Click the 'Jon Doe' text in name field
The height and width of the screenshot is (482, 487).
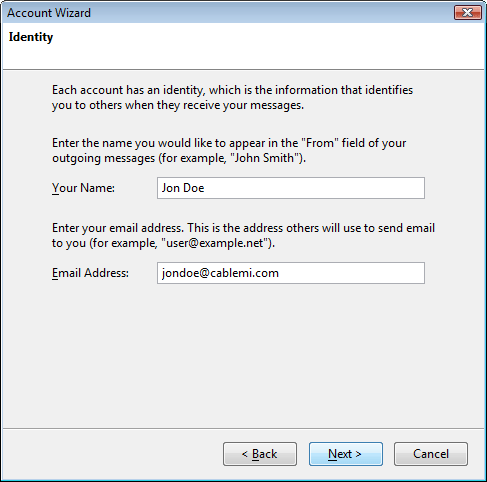pos(183,188)
